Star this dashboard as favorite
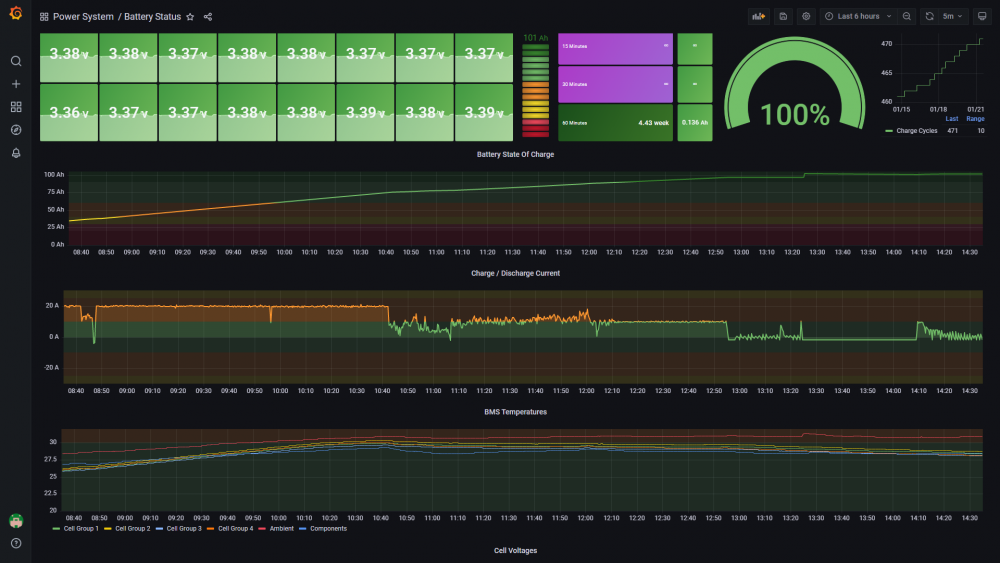This screenshot has height=563, width=1000. tap(190, 17)
